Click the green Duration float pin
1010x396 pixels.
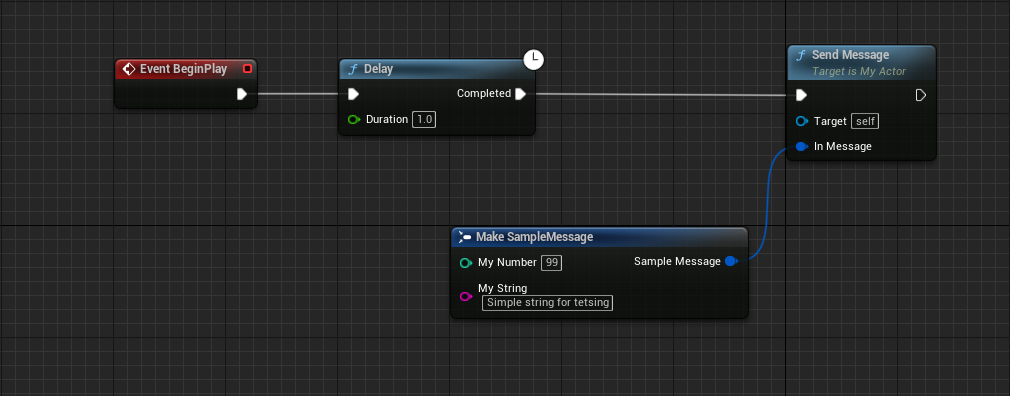tap(354, 119)
